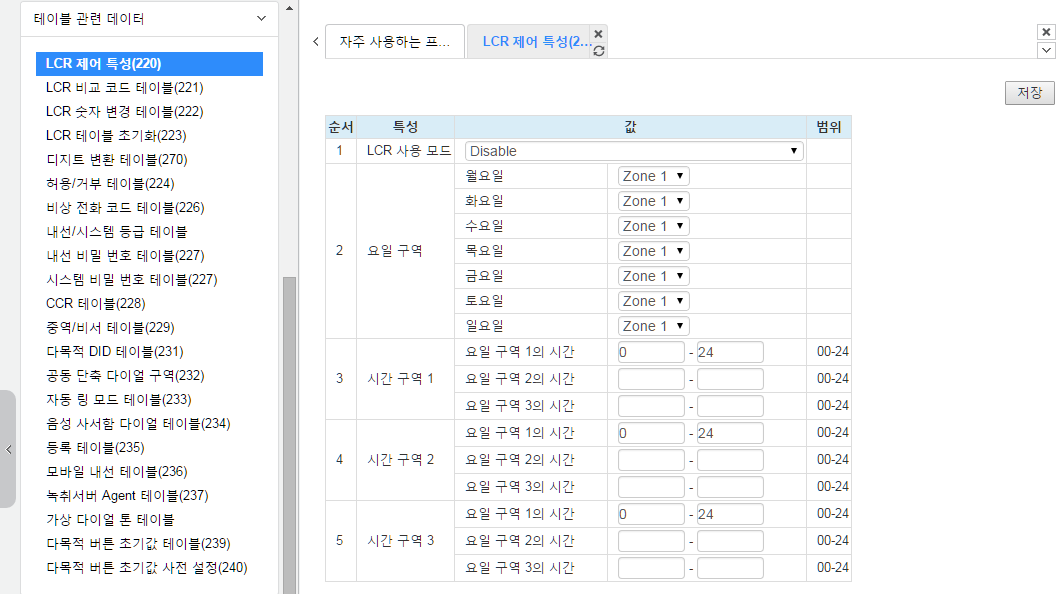
Task: Collapse the 테이블 관련 데이터 section
Action: click(261, 19)
